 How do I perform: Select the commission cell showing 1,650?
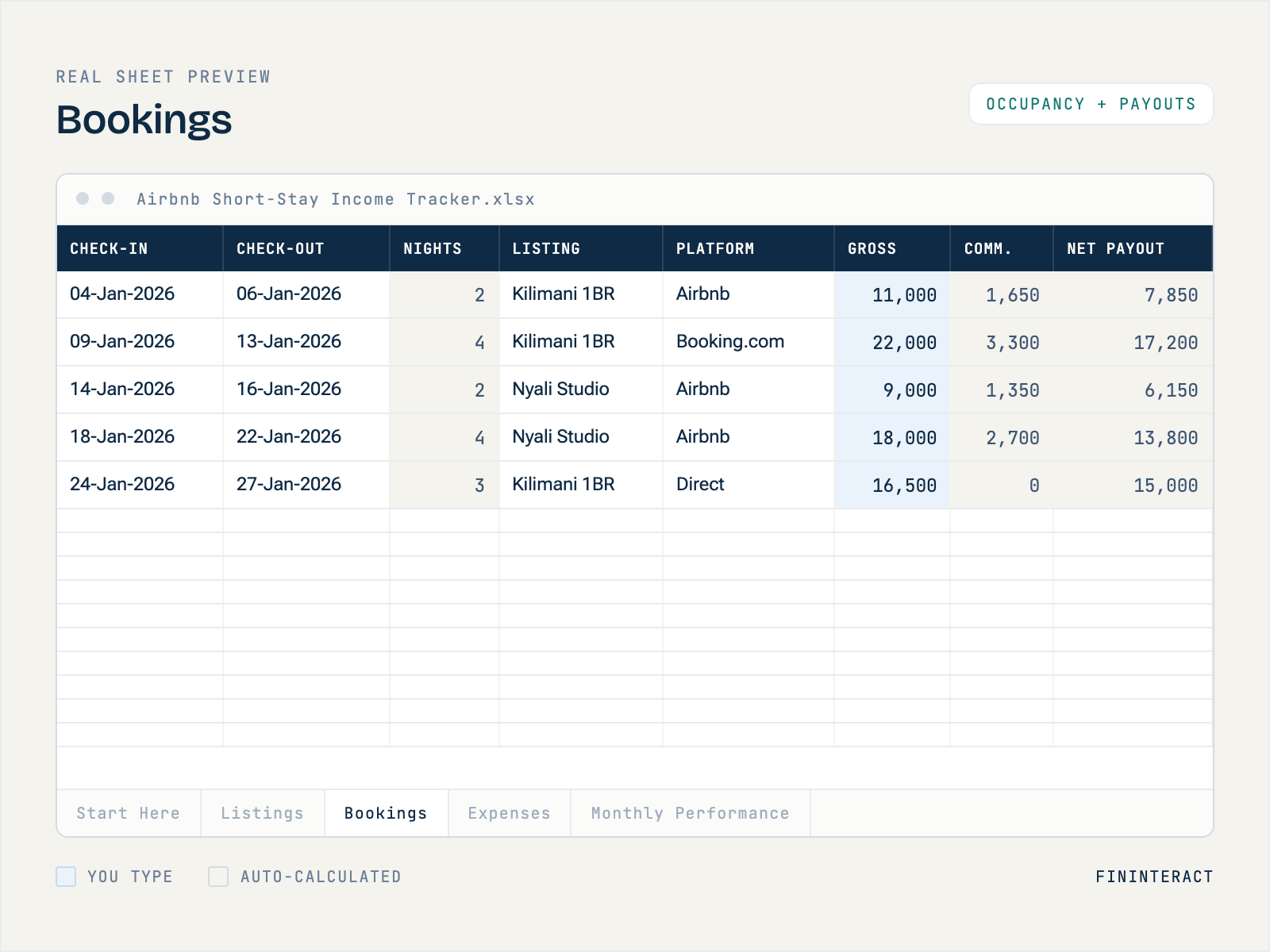1002,294
